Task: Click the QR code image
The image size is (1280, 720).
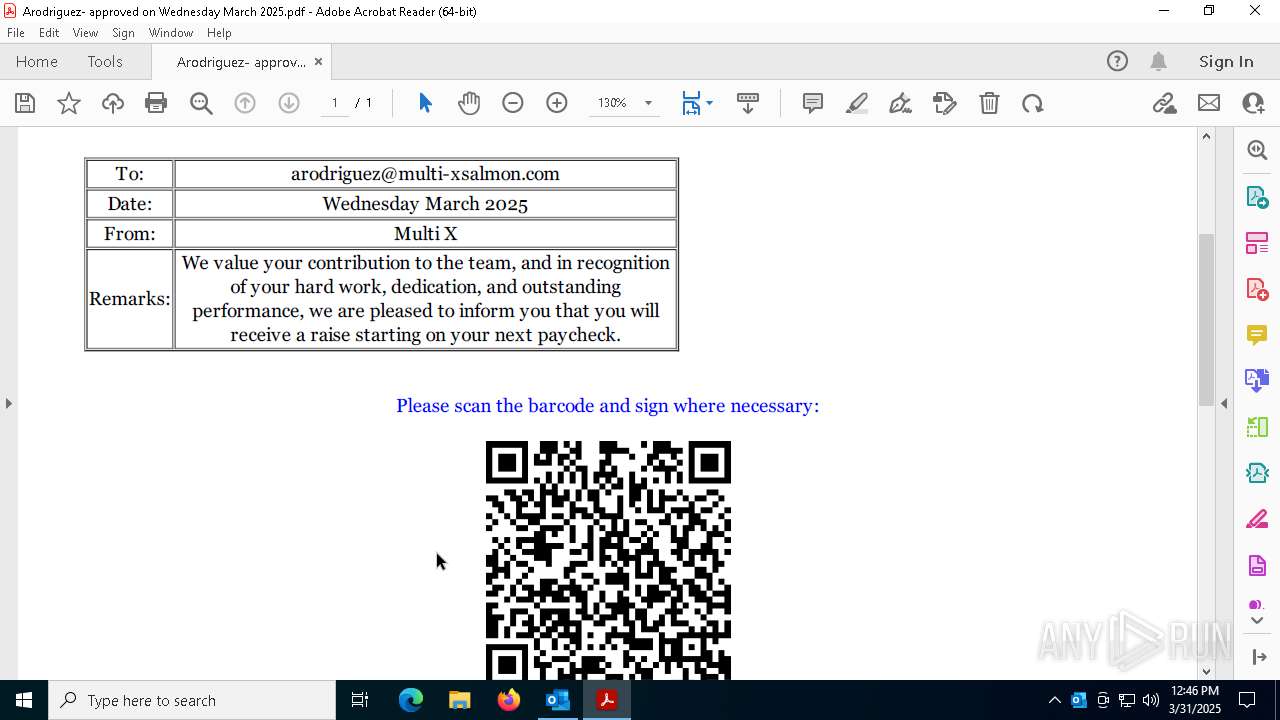Action: pos(608,560)
